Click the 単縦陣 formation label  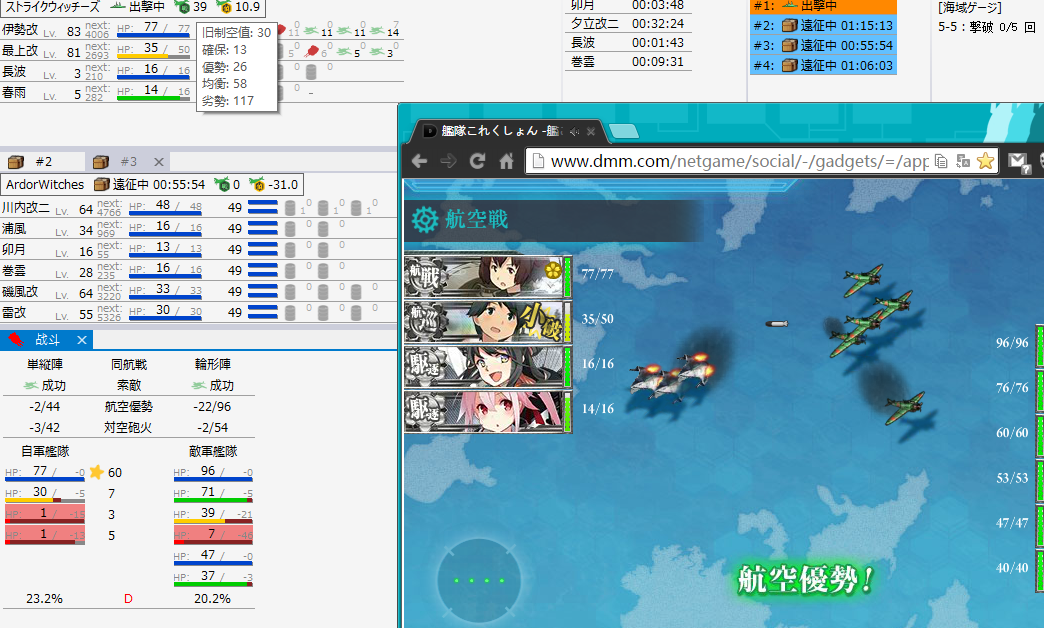[45, 364]
